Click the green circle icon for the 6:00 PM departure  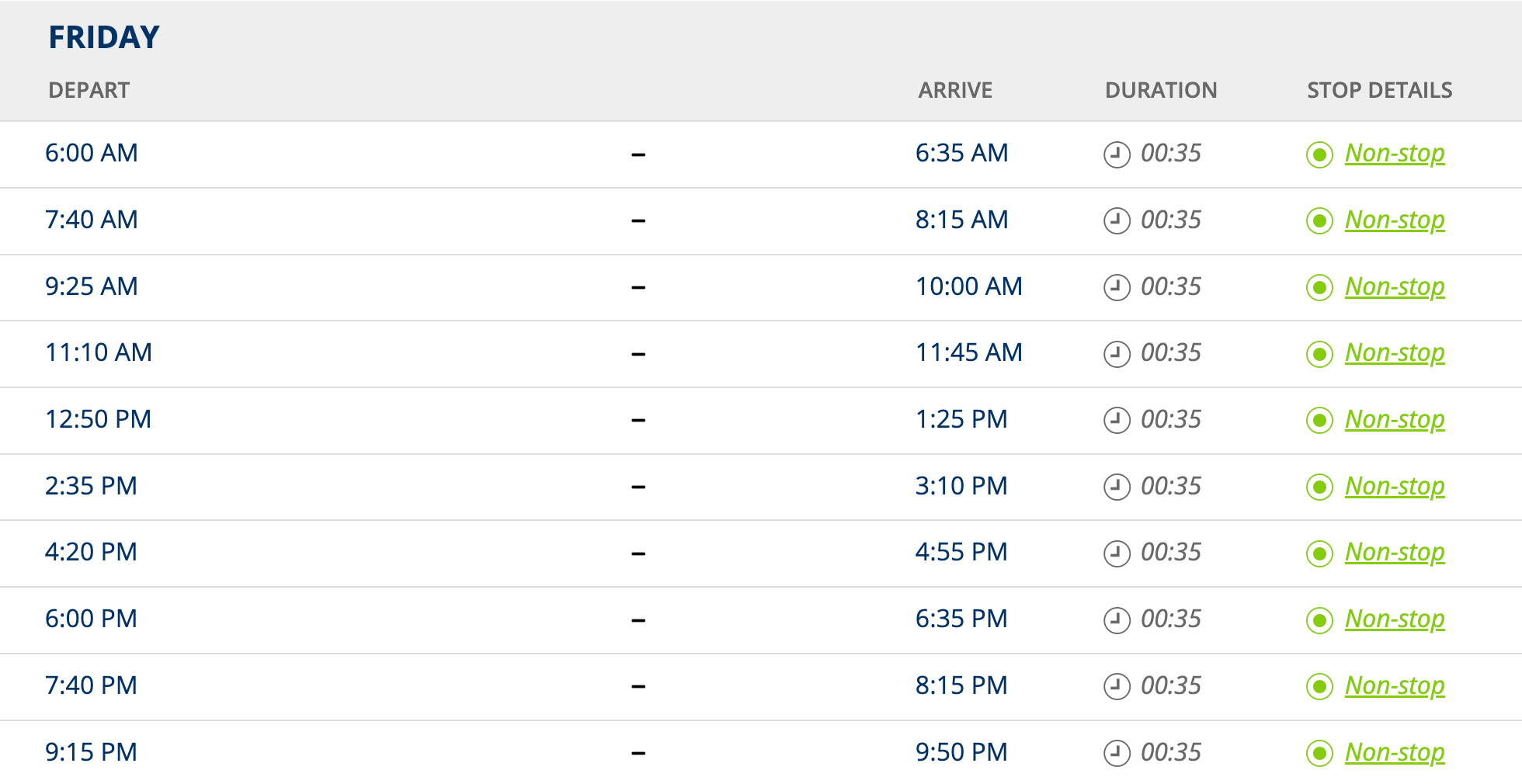tap(1319, 620)
